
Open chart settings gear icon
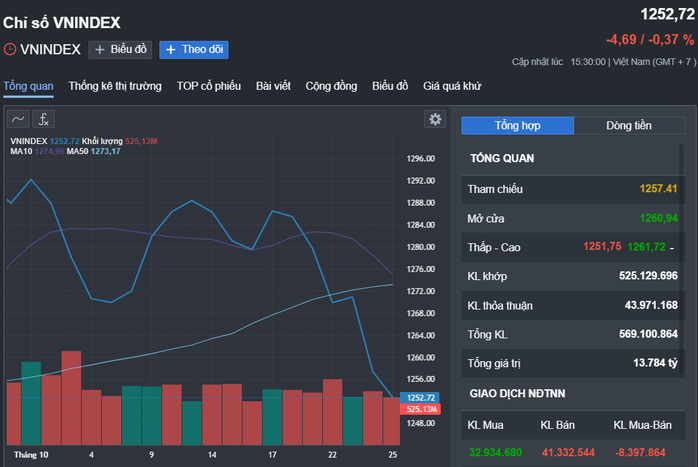(x=435, y=119)
